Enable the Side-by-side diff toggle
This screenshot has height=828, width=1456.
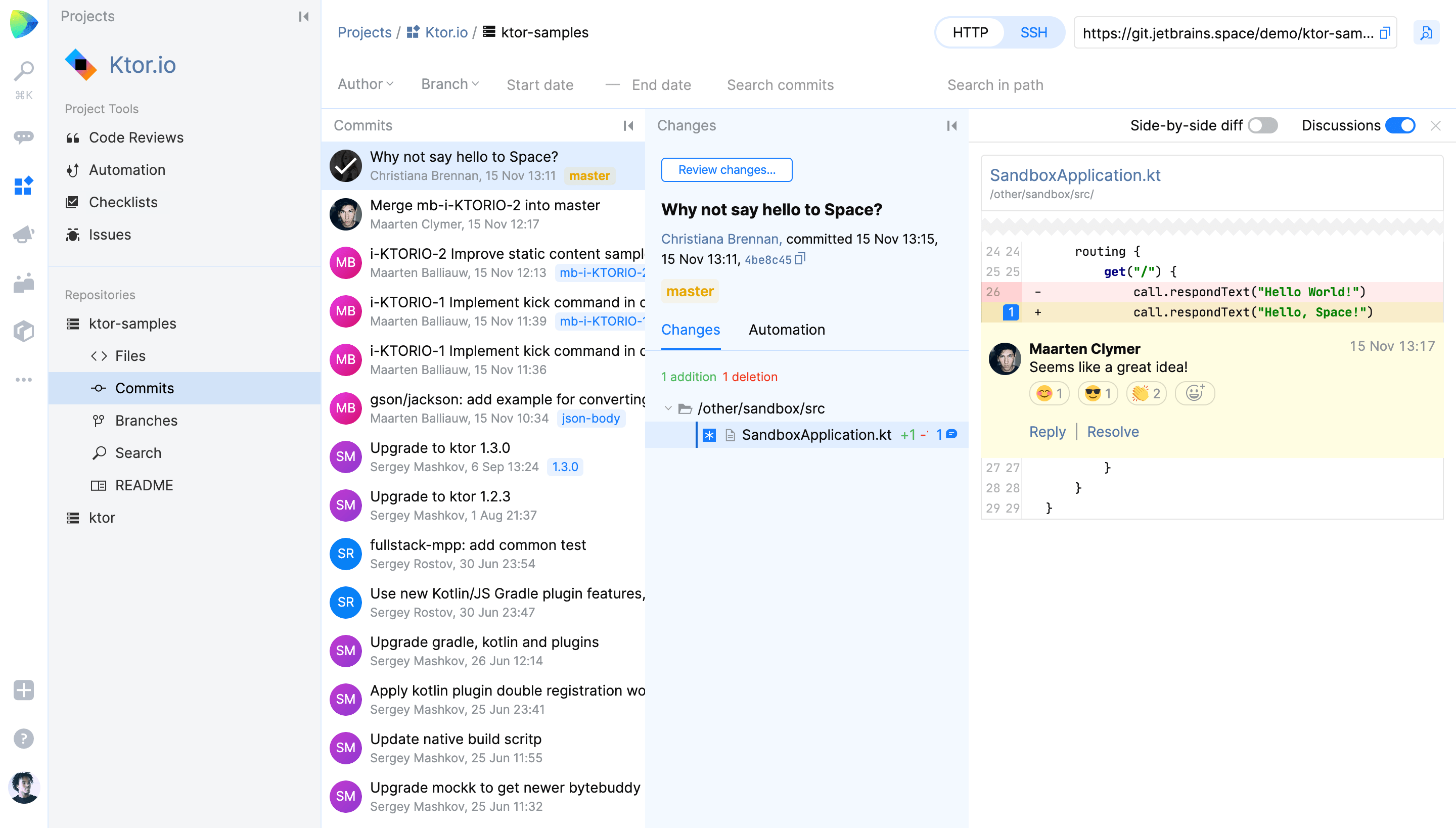tap(1263, 125)
